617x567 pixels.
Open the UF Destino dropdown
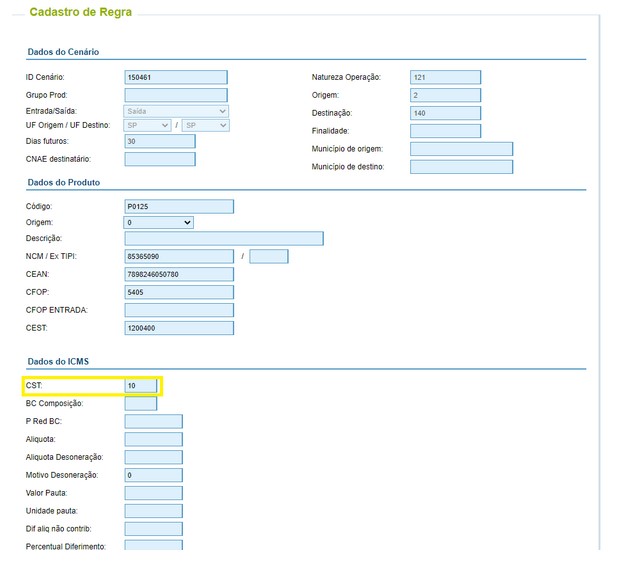[205, 126]
